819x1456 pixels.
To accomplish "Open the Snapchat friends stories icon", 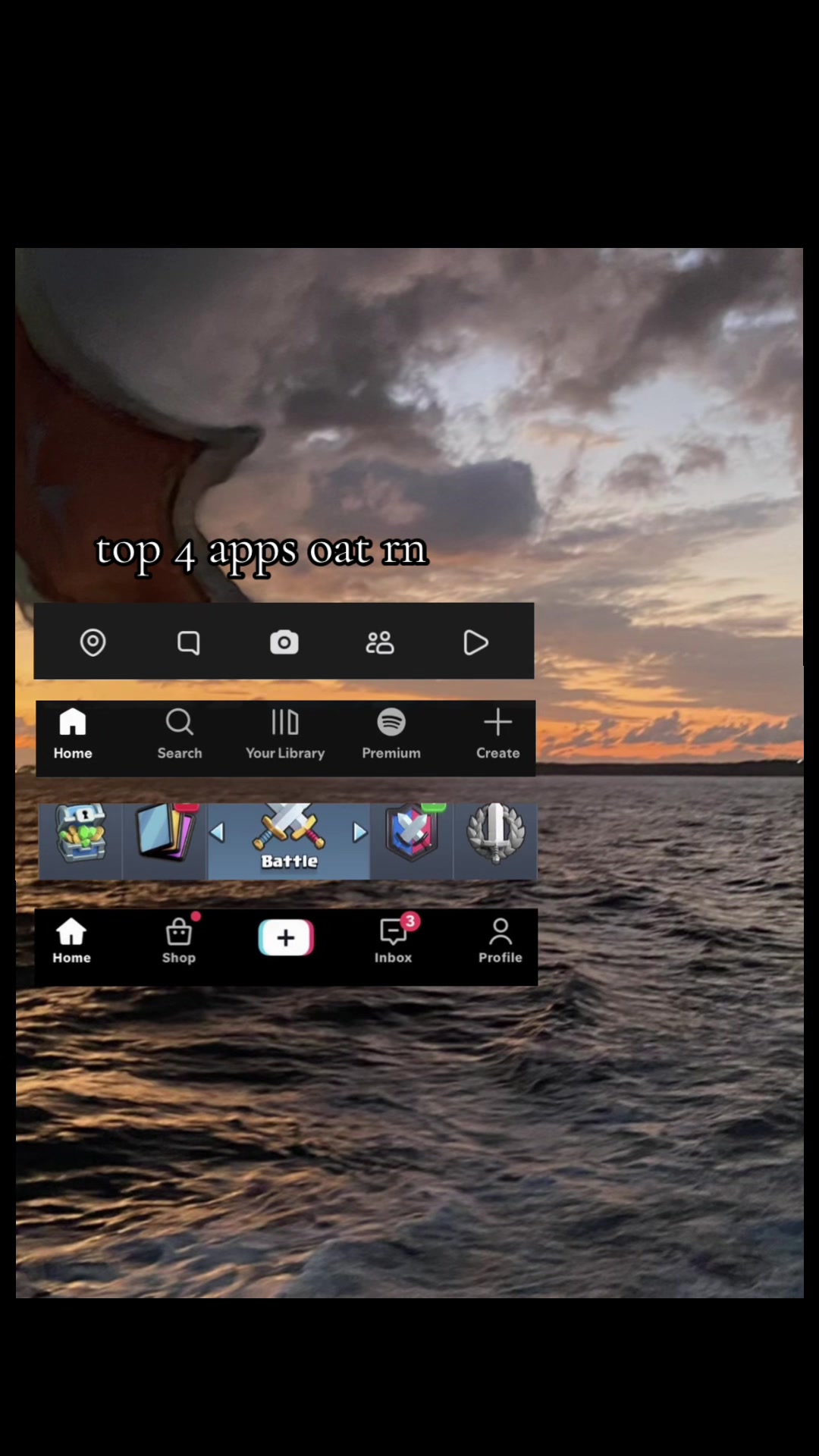I will pos(380,642).
